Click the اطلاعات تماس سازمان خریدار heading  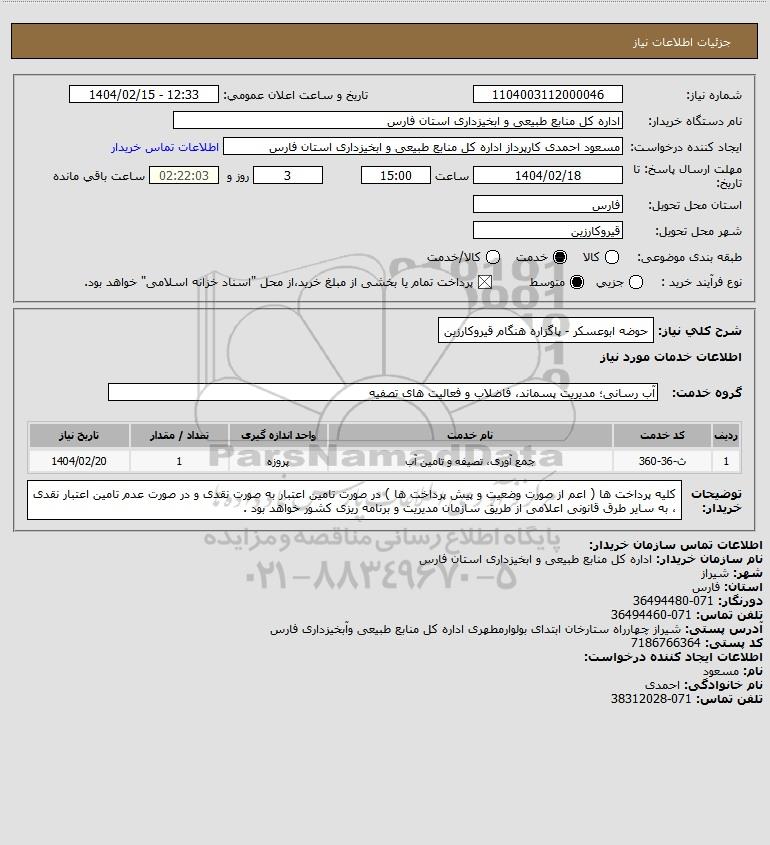(676, 545)
